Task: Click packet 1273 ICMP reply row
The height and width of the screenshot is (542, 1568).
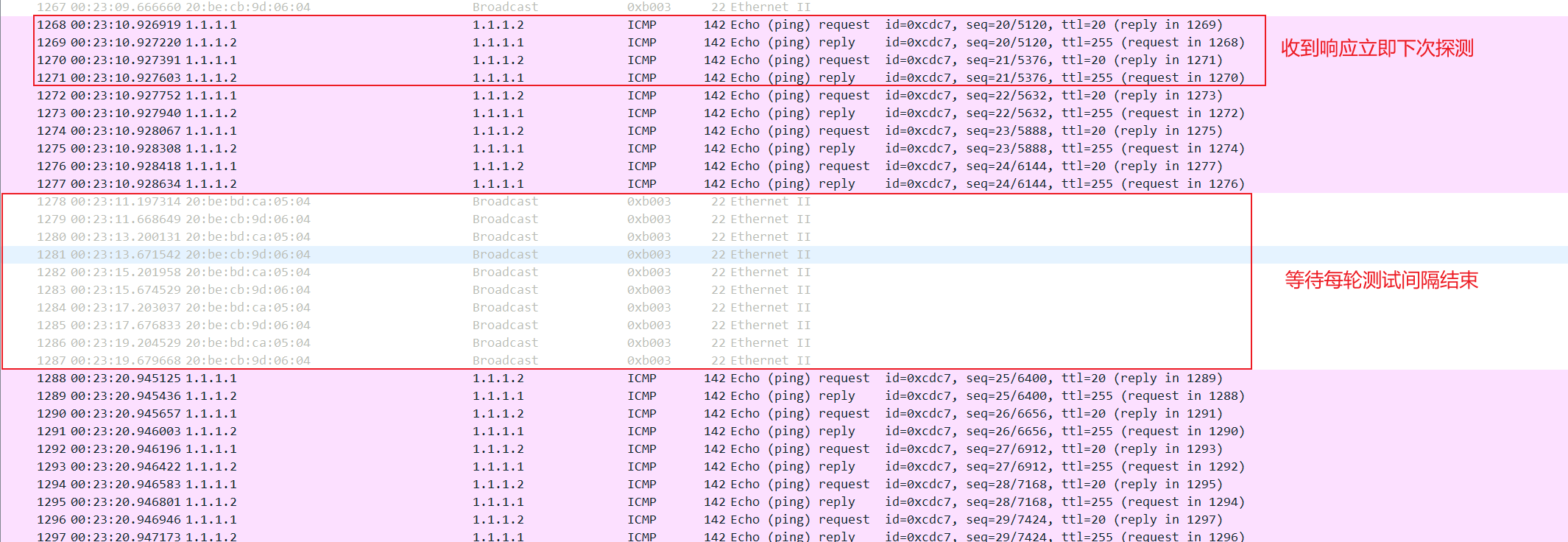Action: point(640,113)
